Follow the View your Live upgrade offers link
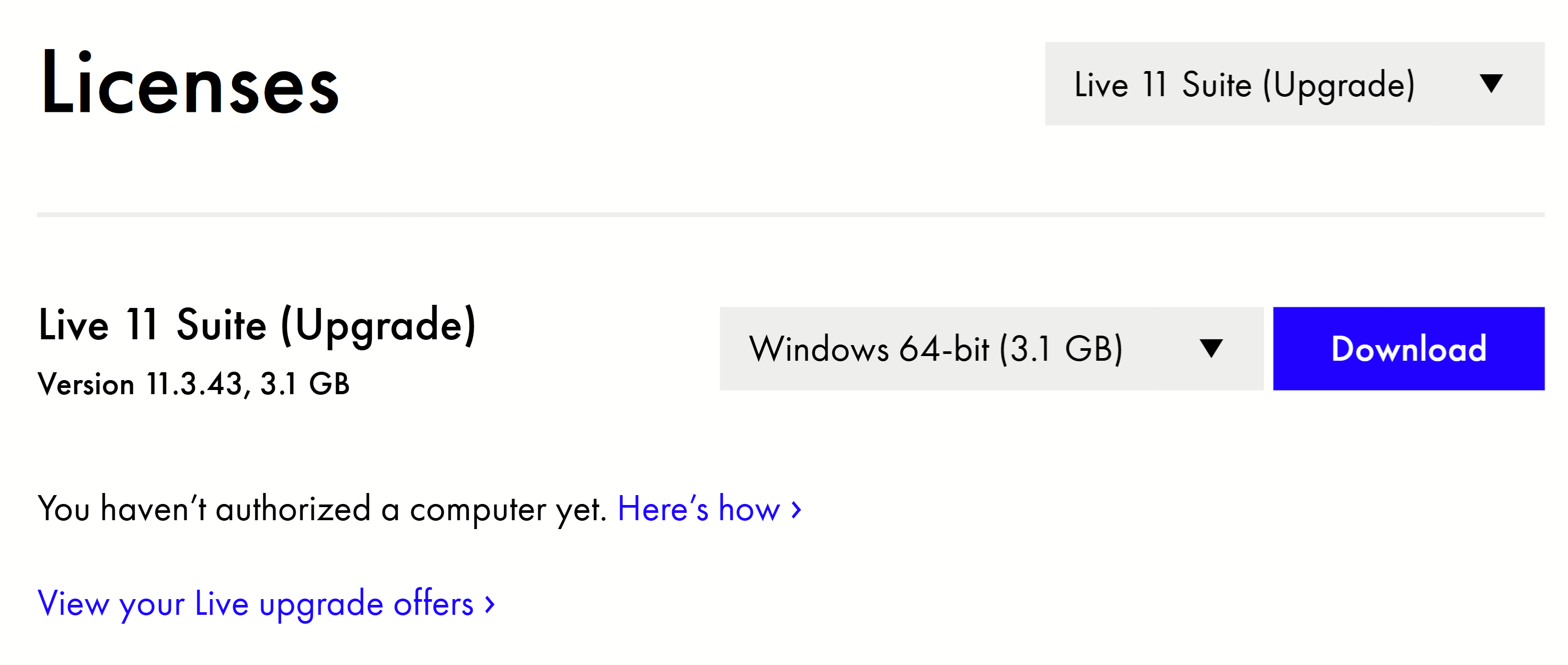Image resolution: width=1568 pixels, height=665 pixels. click(x=256, y=604)
